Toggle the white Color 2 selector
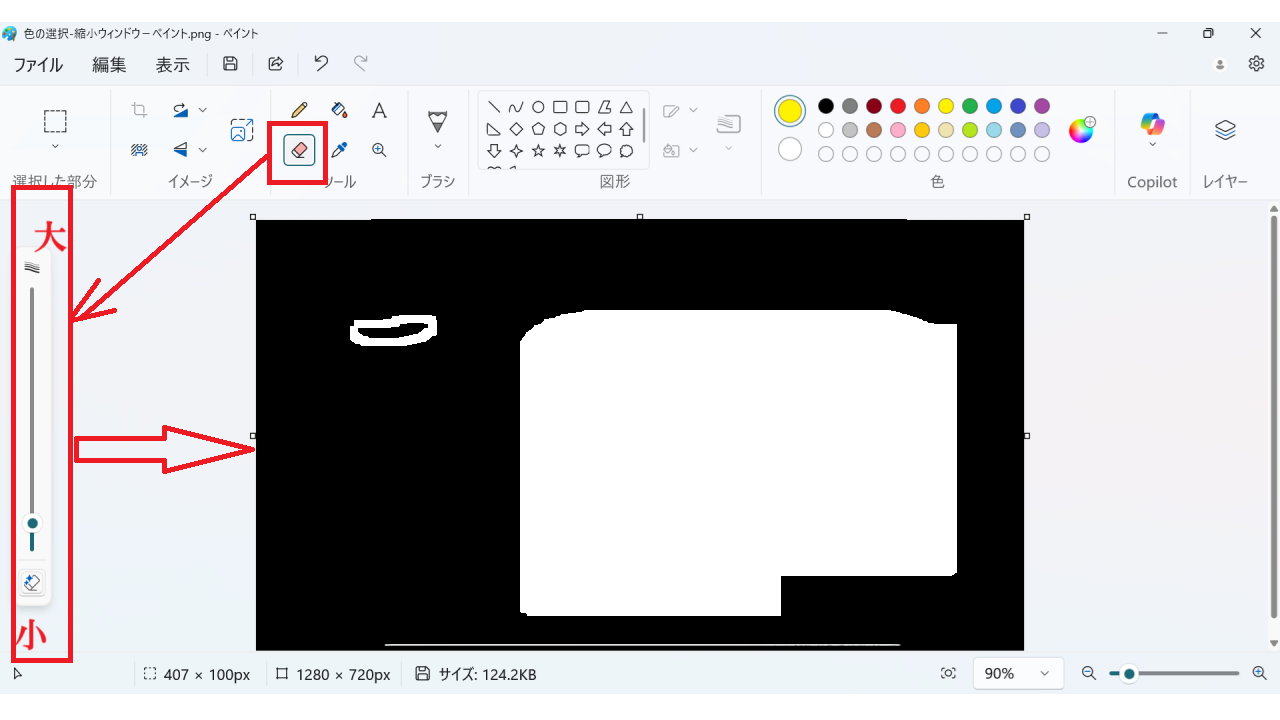The height and width of the screenshot is (720, 1280). pos(790,149)
